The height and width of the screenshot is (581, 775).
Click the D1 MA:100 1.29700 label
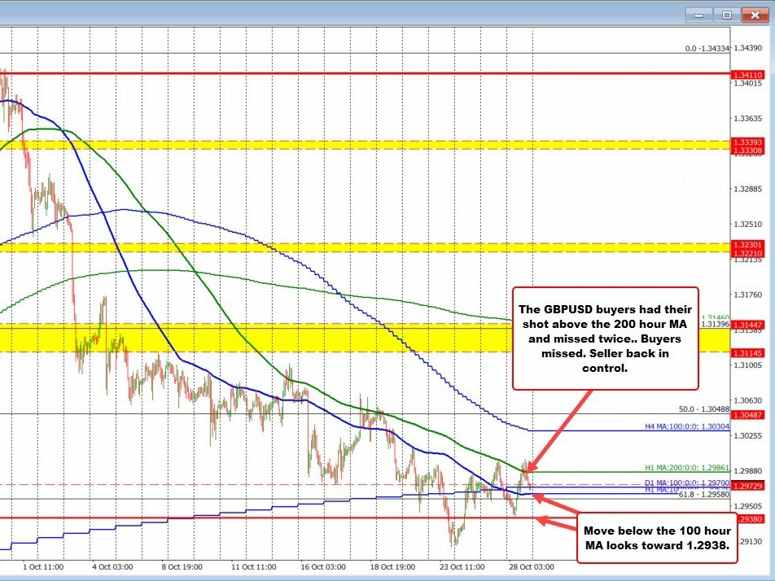tap(688, 482)
